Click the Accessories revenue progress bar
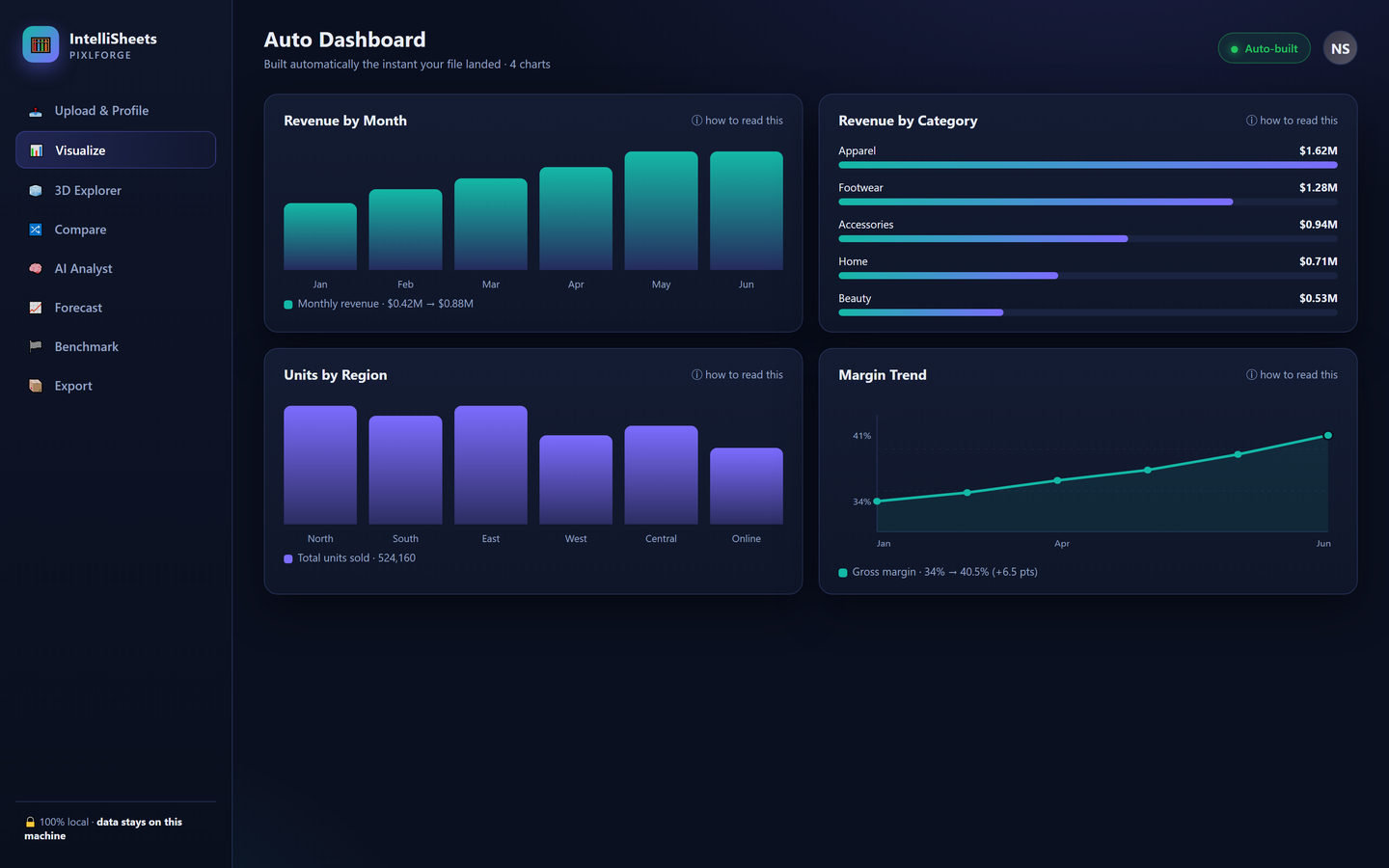The height and width of the screenshot is (868, 1389). 1088,238
